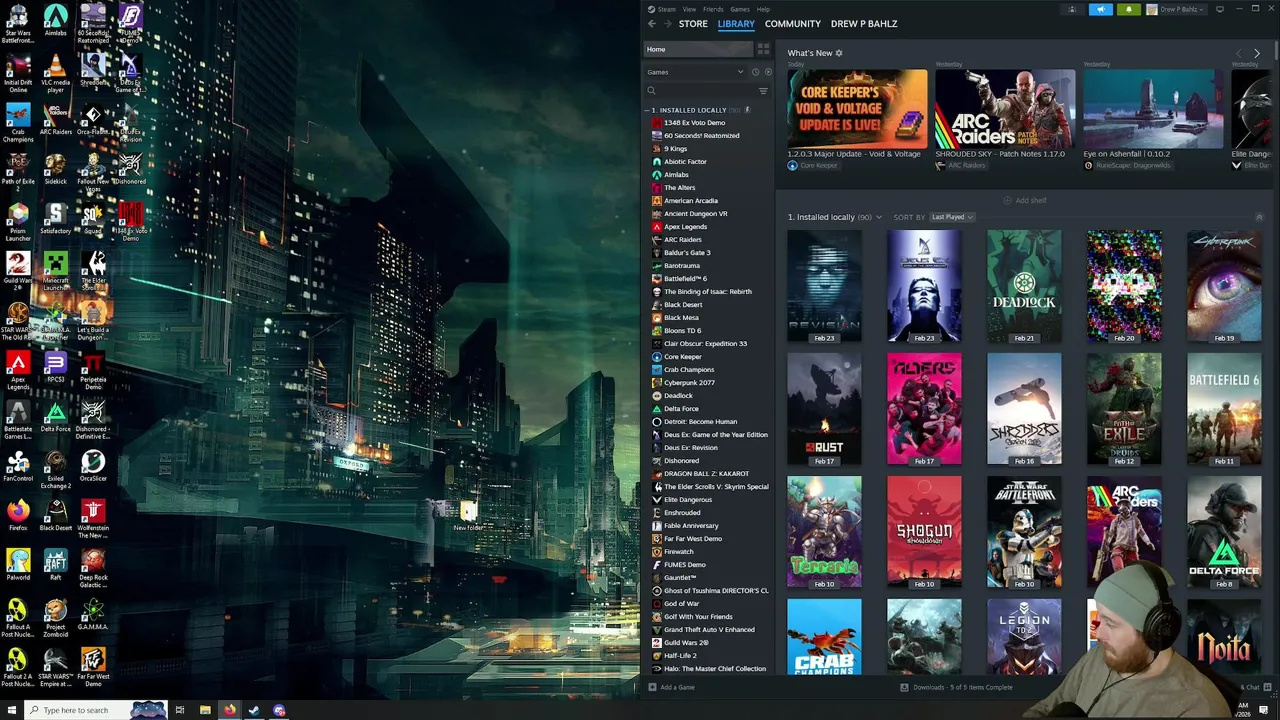Open the FanControl desktop icon
This screenshot has height=720, width=1280.
point(17,466)
